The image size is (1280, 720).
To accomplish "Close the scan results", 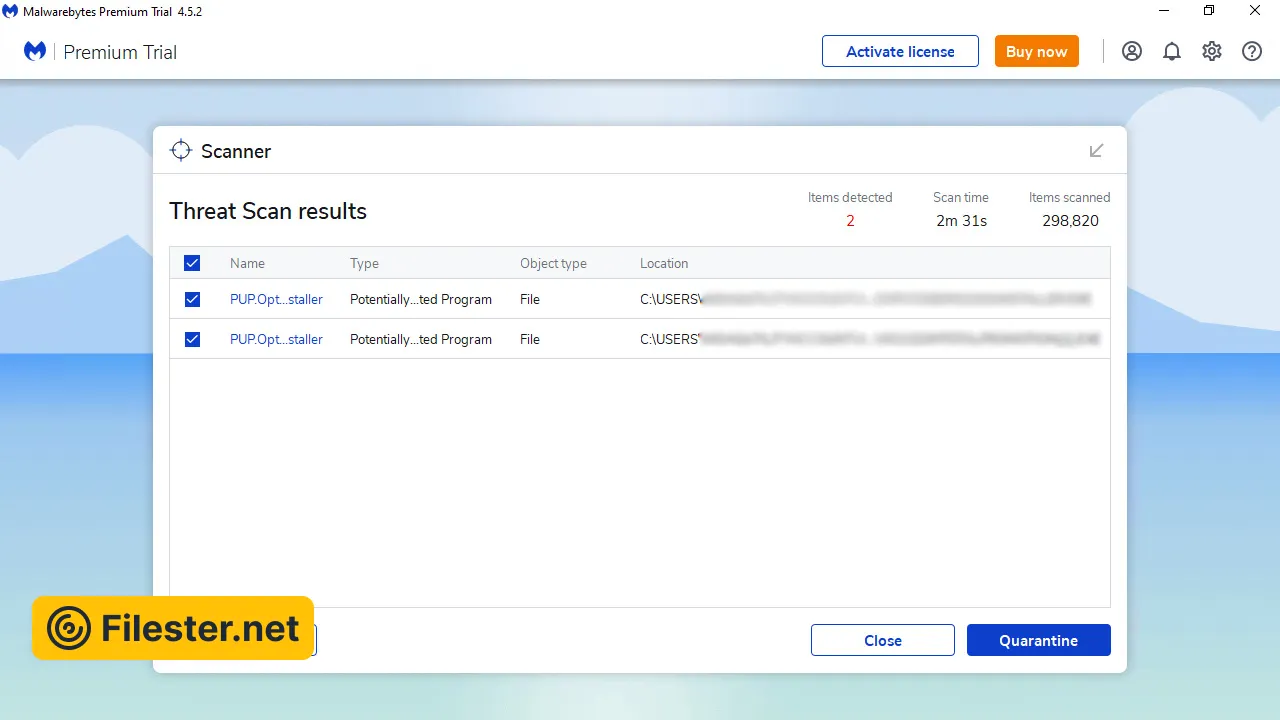I will 882,640.
